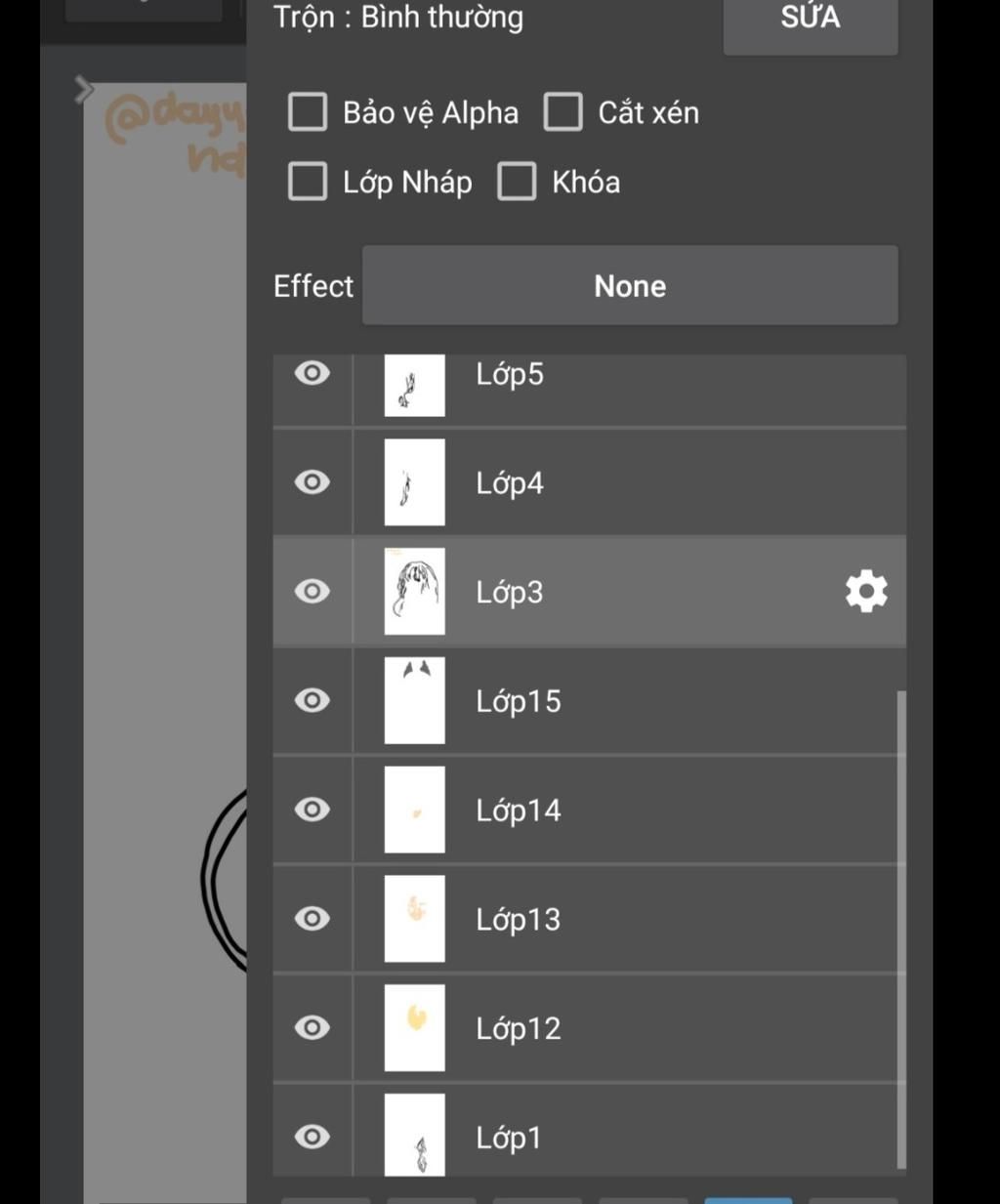Enable the Cắt xén checkbox
This screenshot has width=1000, height=1204.
click(563, 112)
